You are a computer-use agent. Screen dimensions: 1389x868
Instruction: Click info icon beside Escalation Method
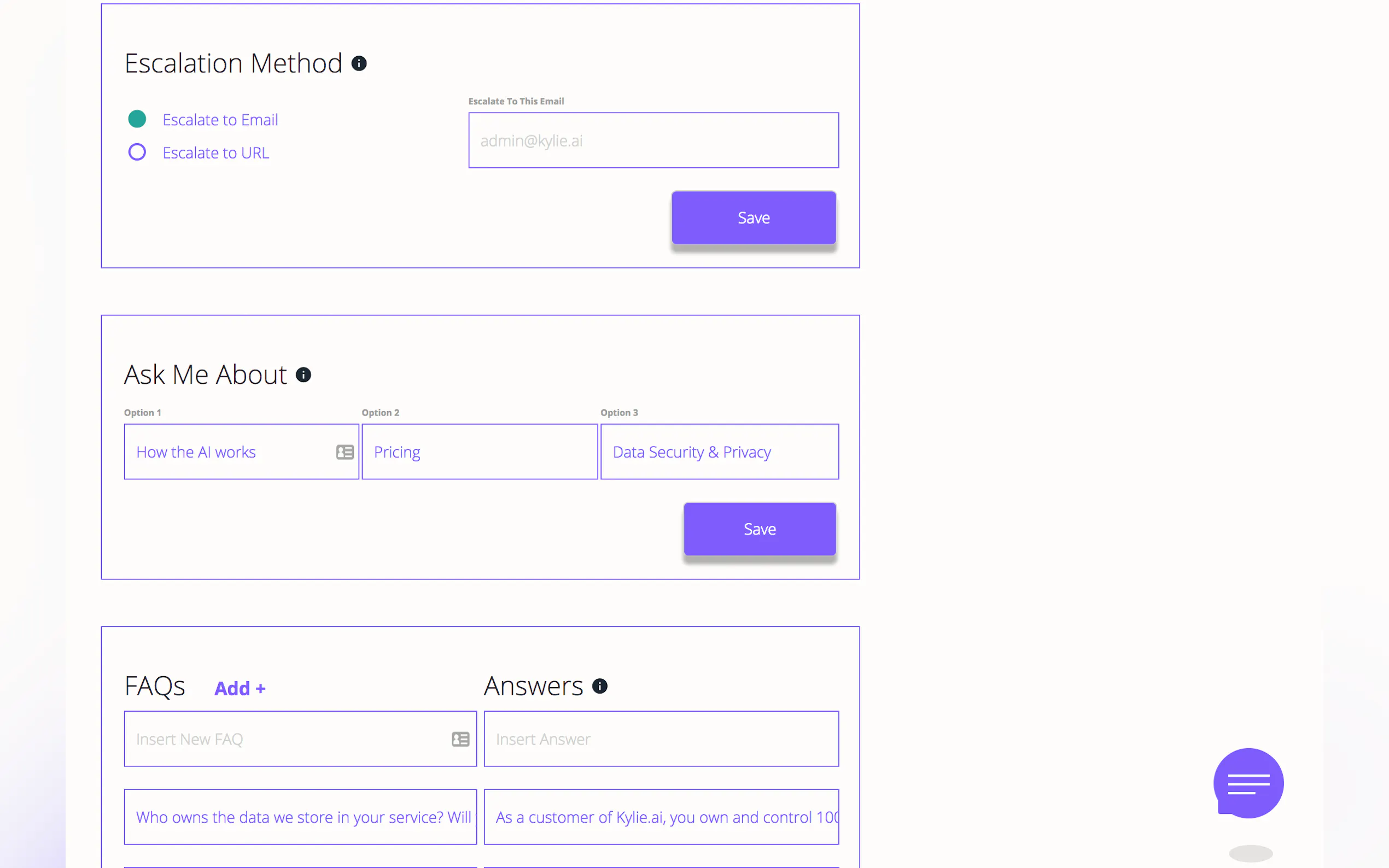pos(359,63)
